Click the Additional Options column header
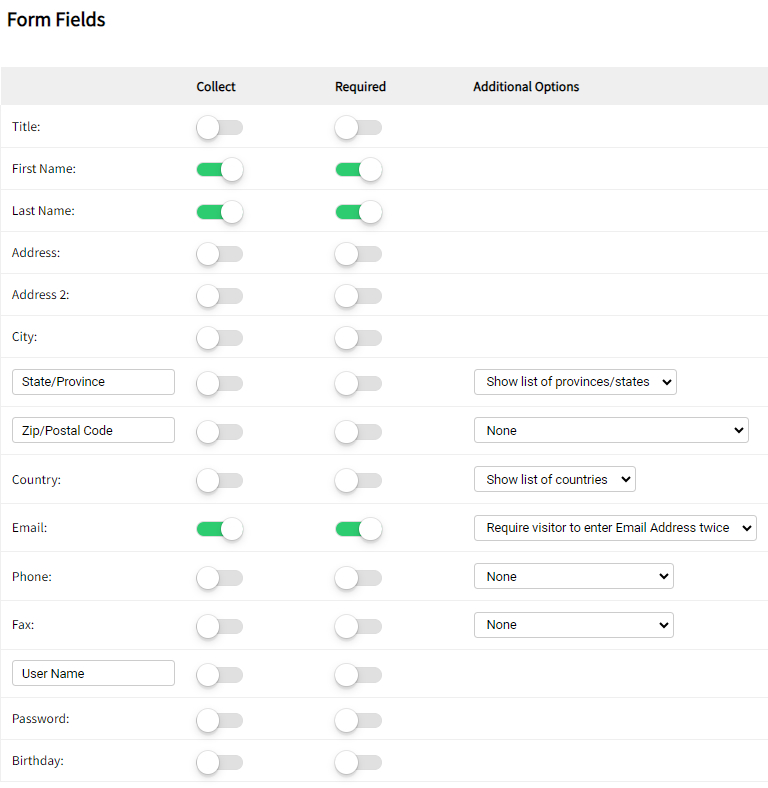The image size is (768, 788). point(526,86)
